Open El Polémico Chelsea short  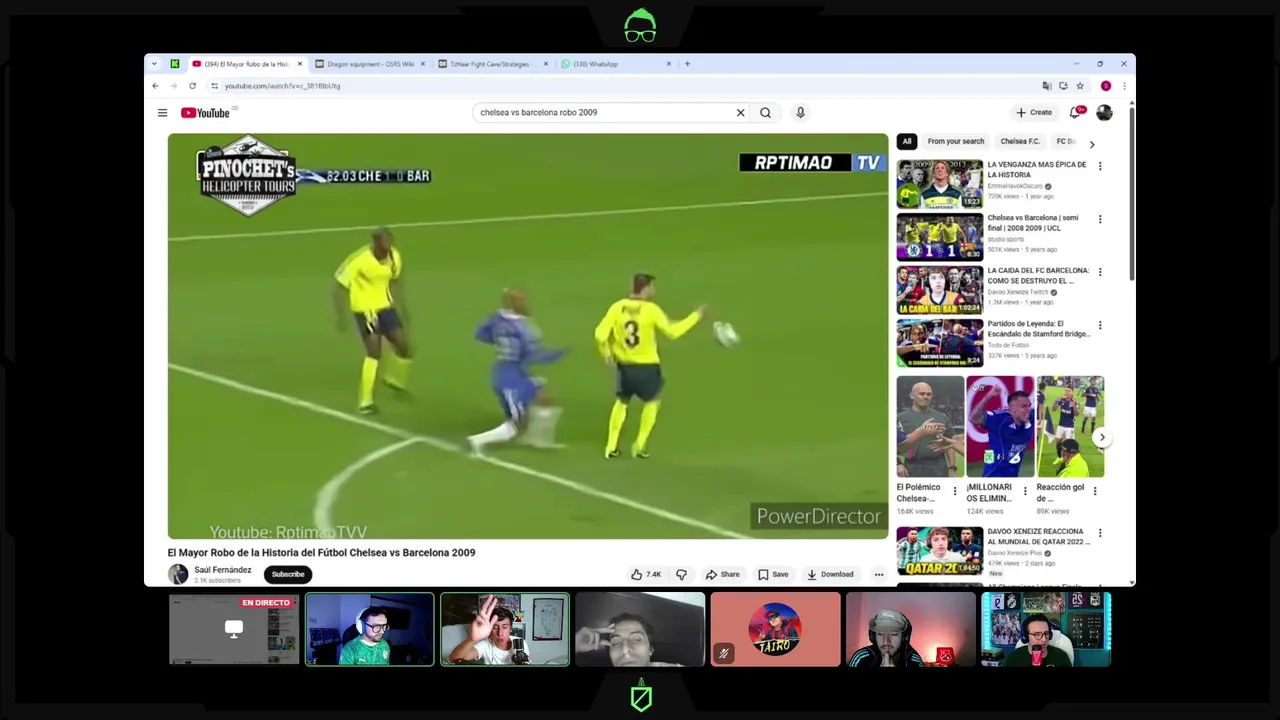930,427
